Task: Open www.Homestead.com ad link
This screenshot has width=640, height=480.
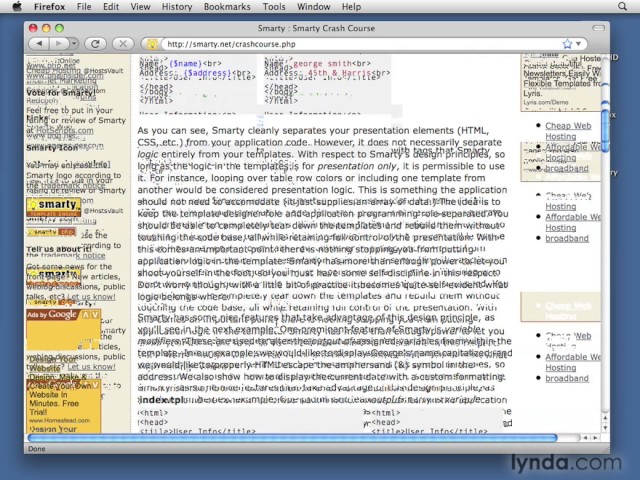Action: (59, 420)
